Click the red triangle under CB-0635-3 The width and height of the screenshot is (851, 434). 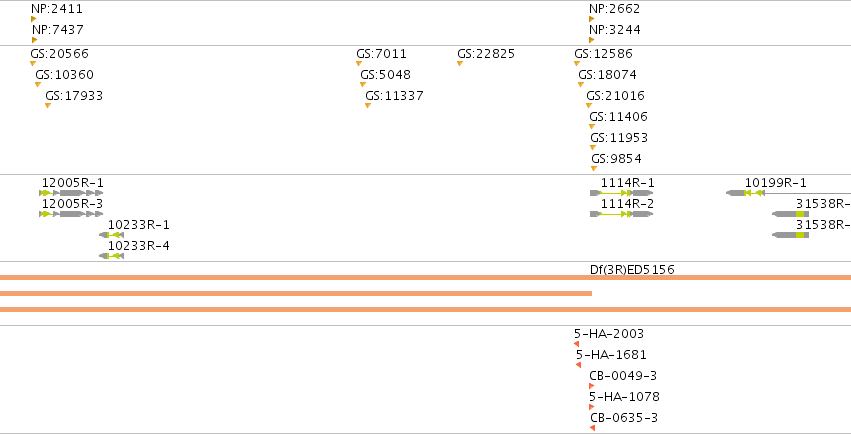(593, 428)
